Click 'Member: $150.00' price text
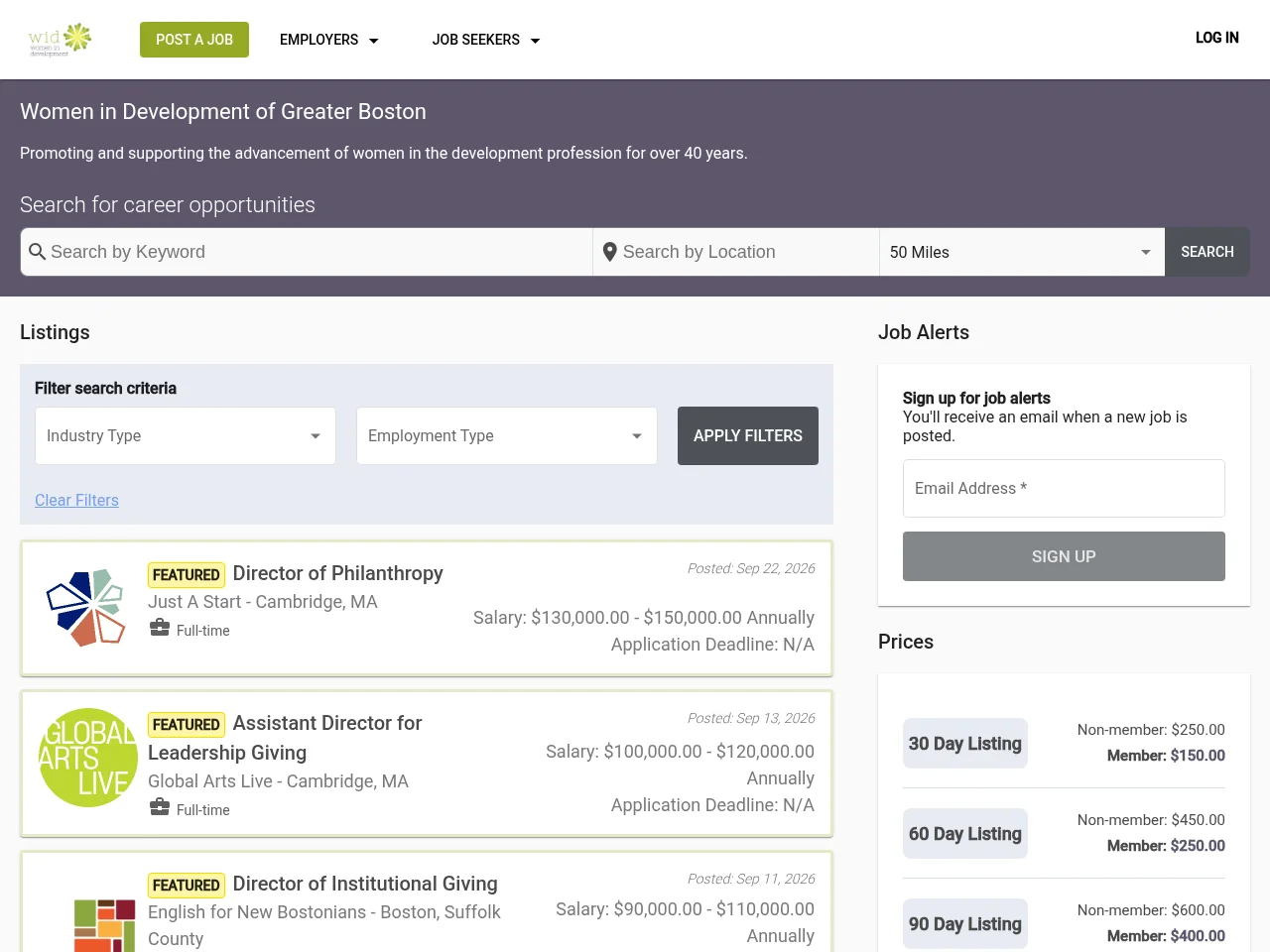 pos(1166,756)
